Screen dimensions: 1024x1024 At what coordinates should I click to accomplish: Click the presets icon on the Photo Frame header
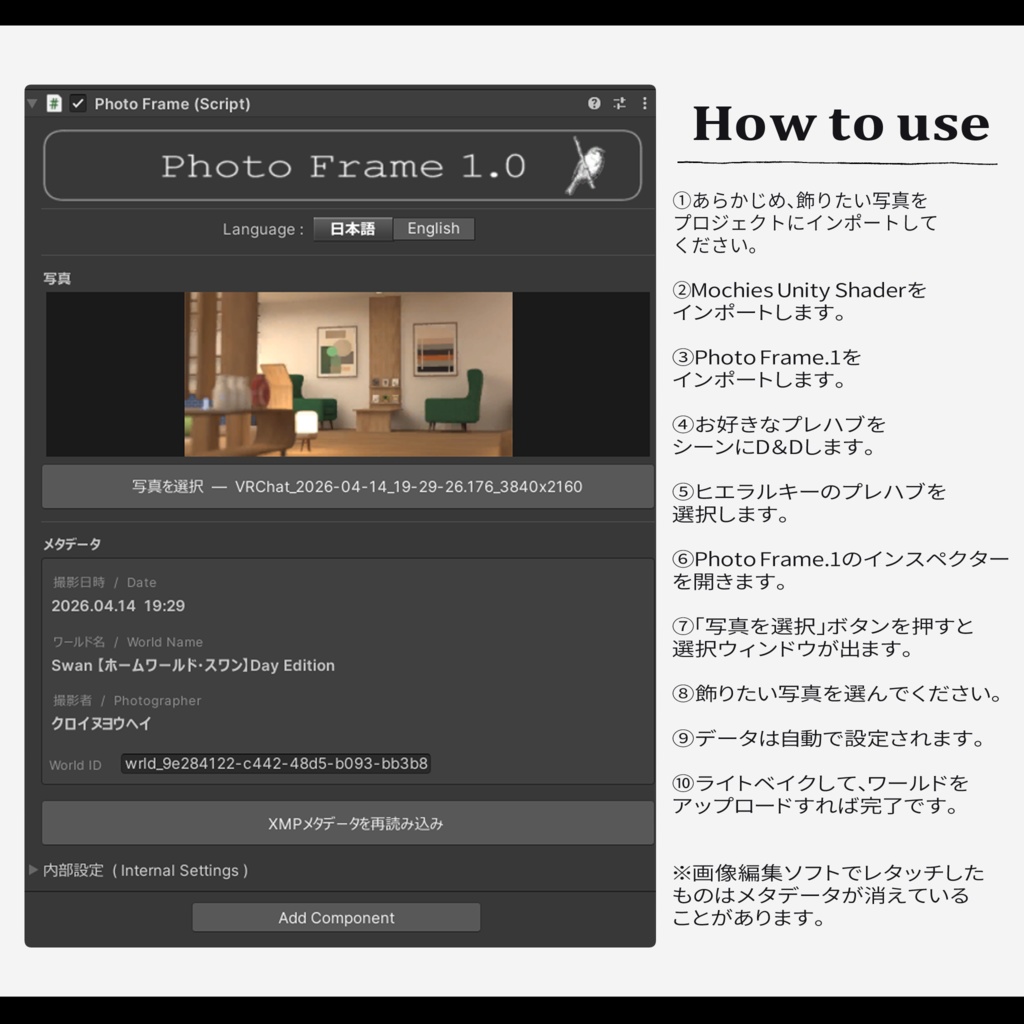[x=620, y=103]
